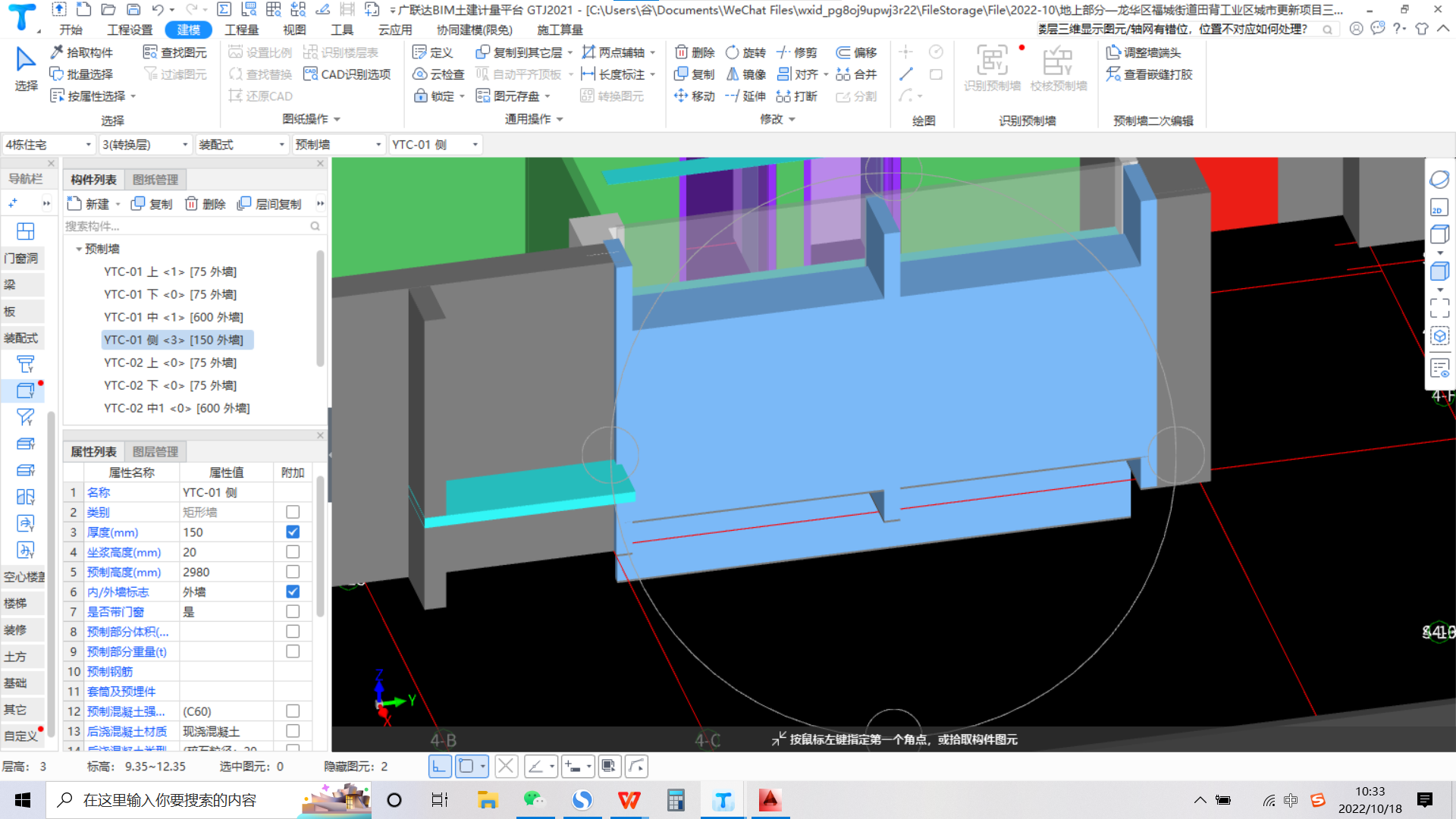This screenshot has height=819, width=1456.
Task: Click the orbit view icon on right toolbar
Action: pos(1439,180)
